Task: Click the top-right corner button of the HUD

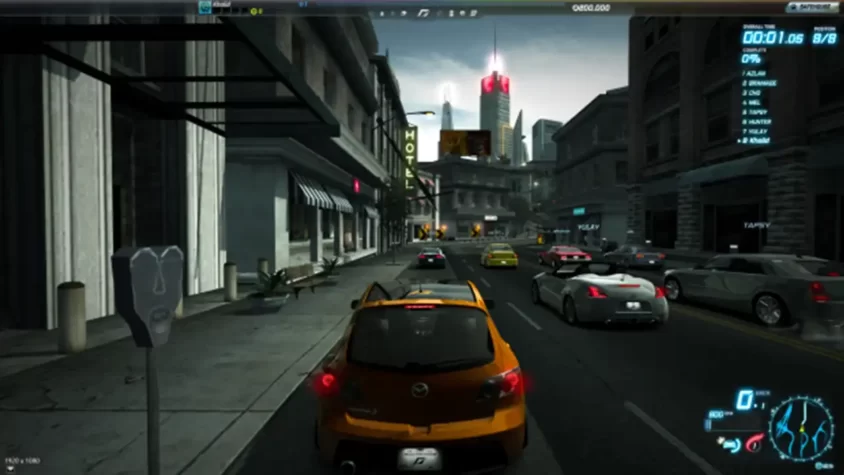Action: [x=812, y=7]
